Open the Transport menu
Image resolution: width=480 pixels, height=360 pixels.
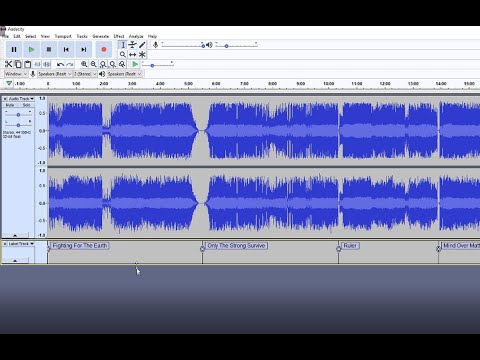[x=63, y=36]
